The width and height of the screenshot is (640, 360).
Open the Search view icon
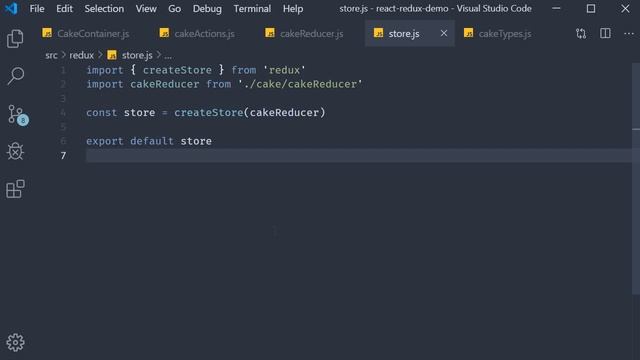(x=16, y=76)
